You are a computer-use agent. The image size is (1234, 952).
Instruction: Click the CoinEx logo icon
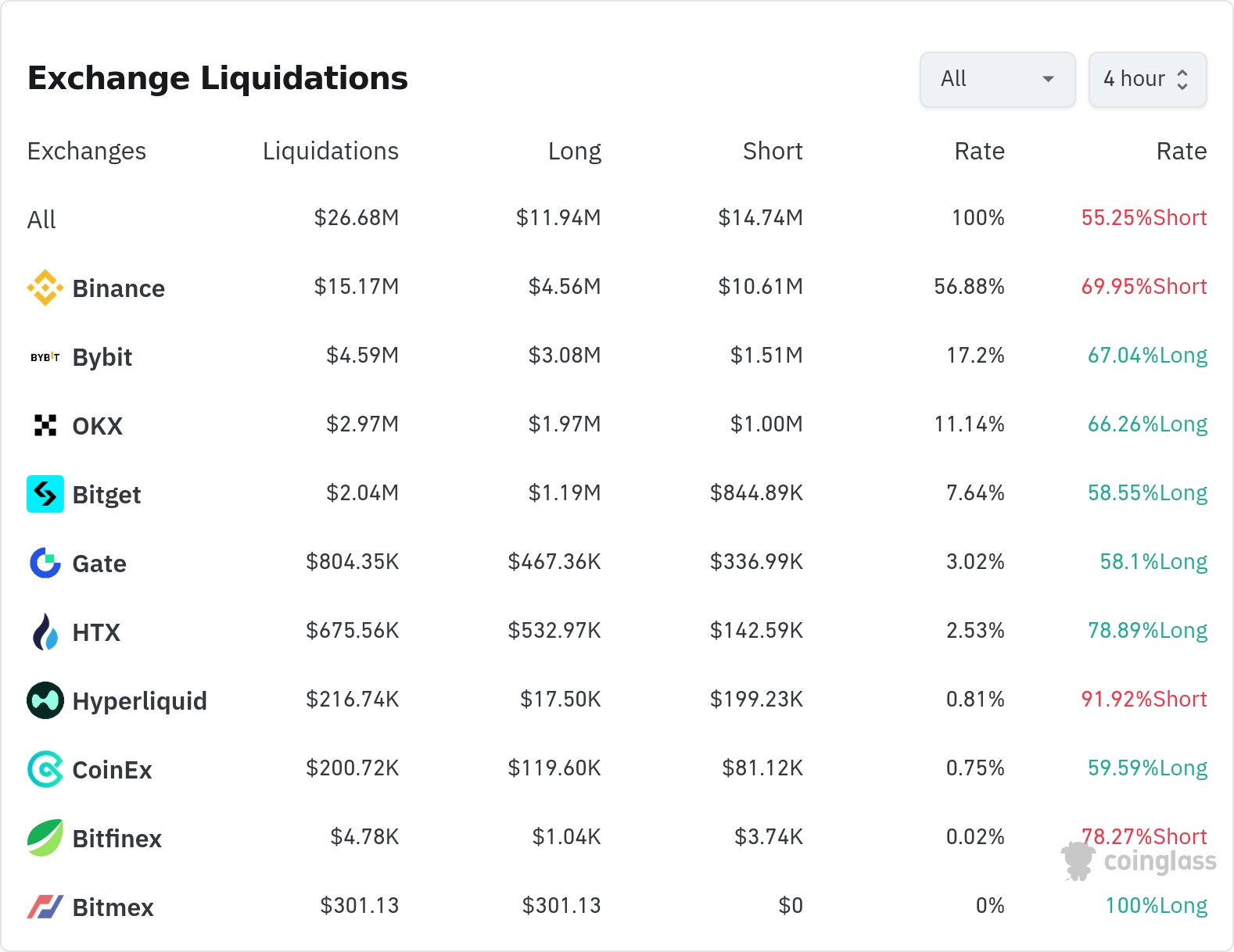point(45,769)
